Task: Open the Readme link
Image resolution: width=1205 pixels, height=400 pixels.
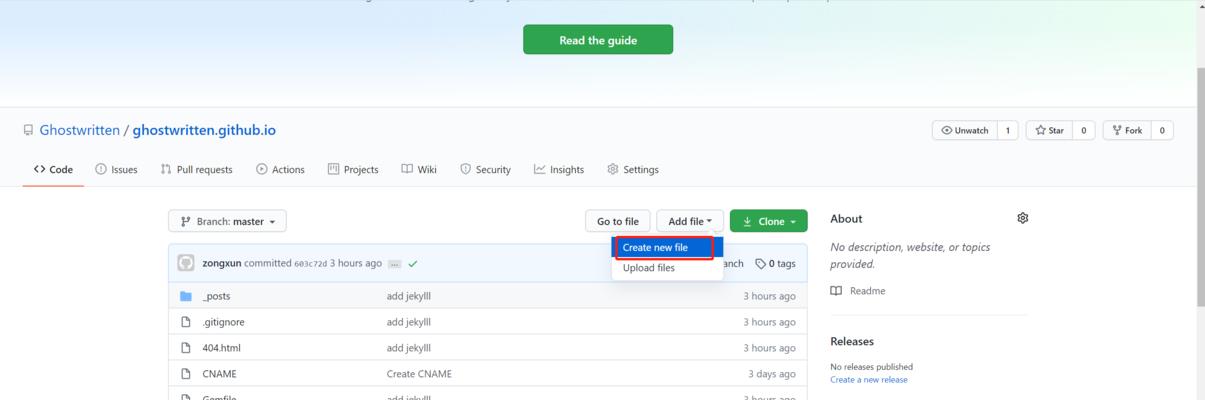Action: tap(857, 291)
